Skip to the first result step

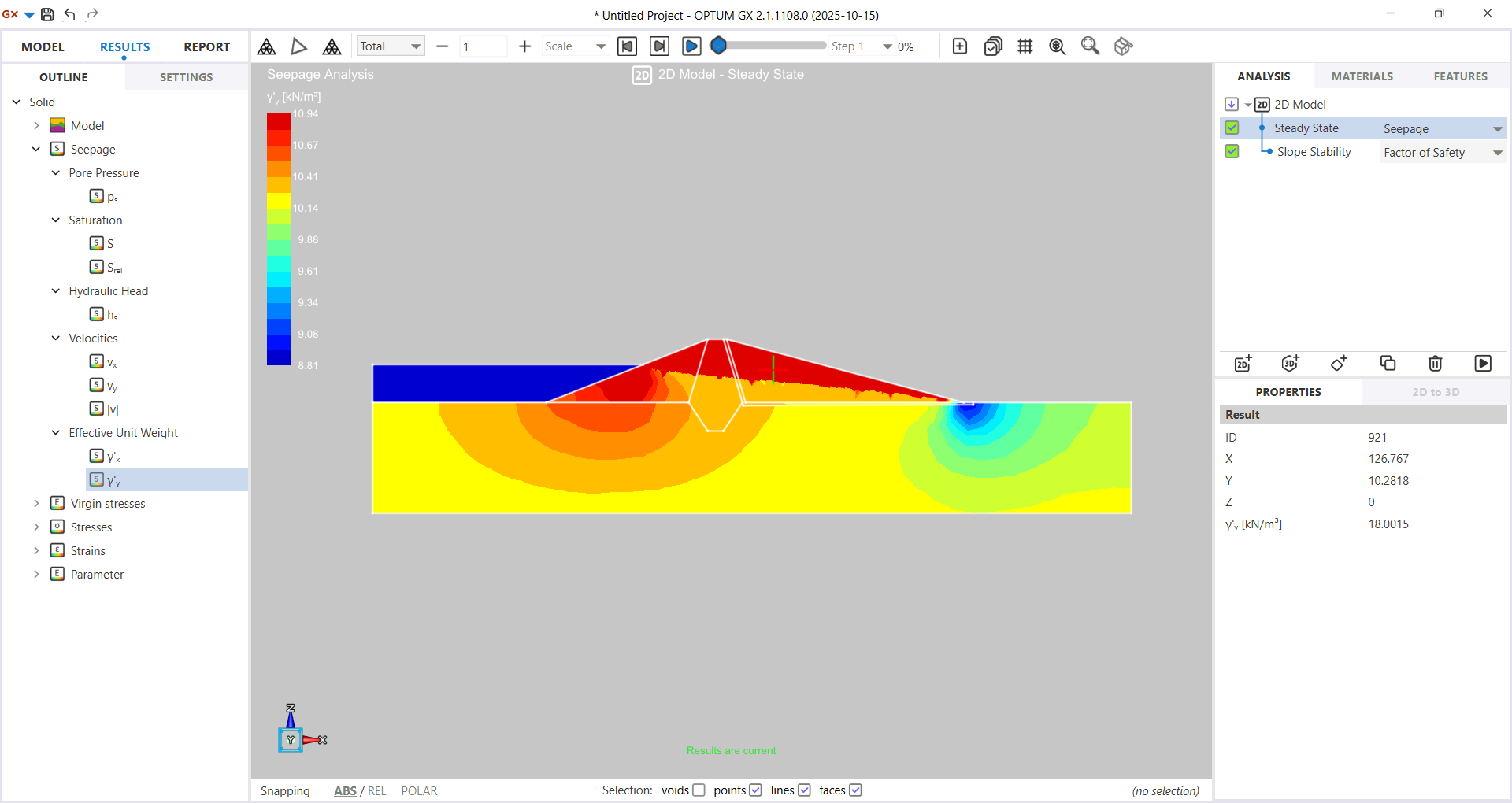(x=627, y=46)
